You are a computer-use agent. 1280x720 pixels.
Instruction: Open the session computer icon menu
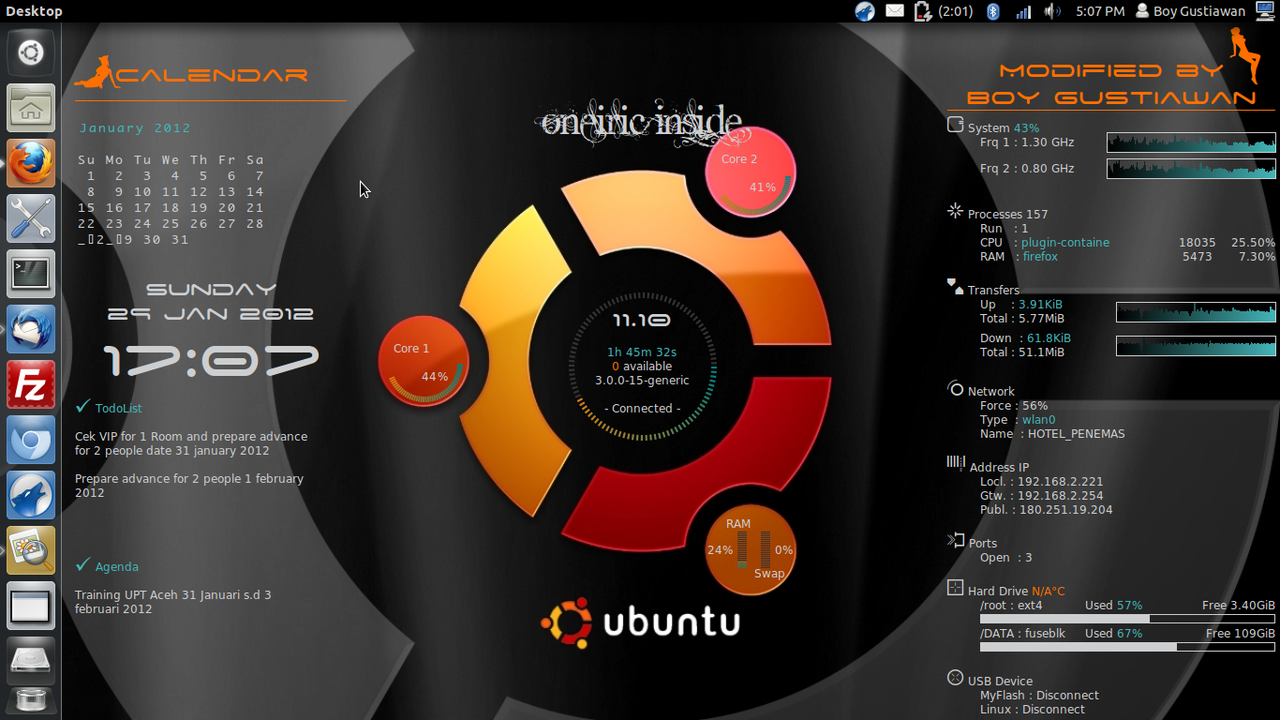click(1265, 11)
